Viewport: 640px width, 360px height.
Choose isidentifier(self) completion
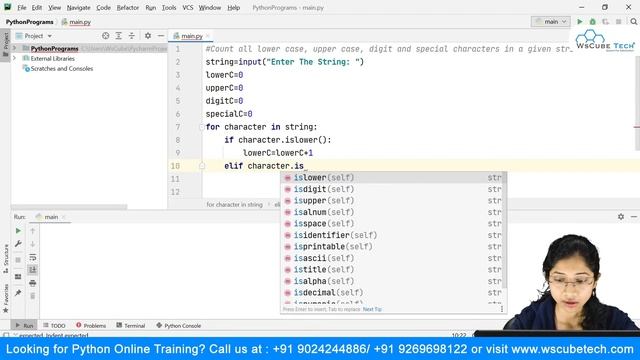[393, 235]
